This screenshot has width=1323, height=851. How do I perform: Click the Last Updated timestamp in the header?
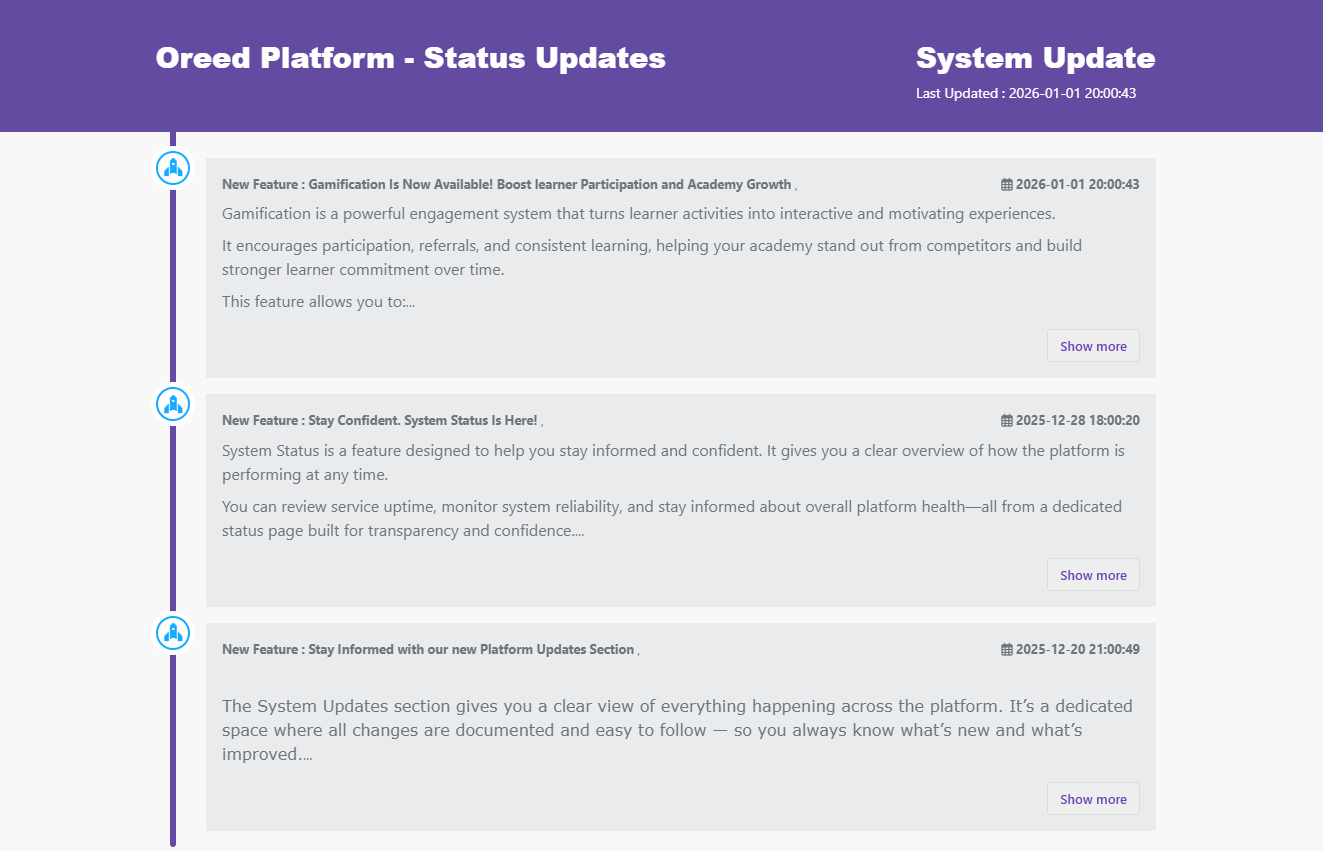coord(1025,93)
